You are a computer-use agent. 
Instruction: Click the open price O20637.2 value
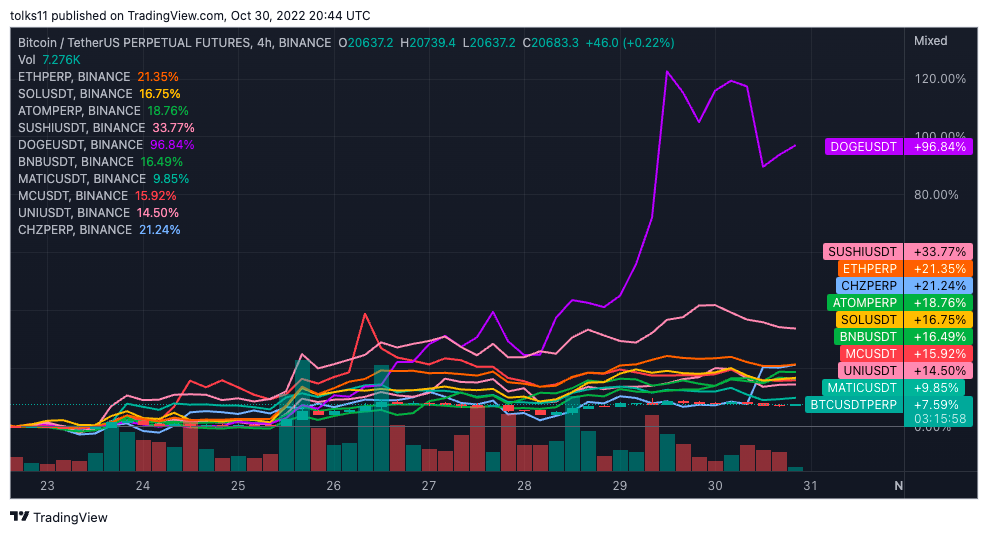click(365, 43)
